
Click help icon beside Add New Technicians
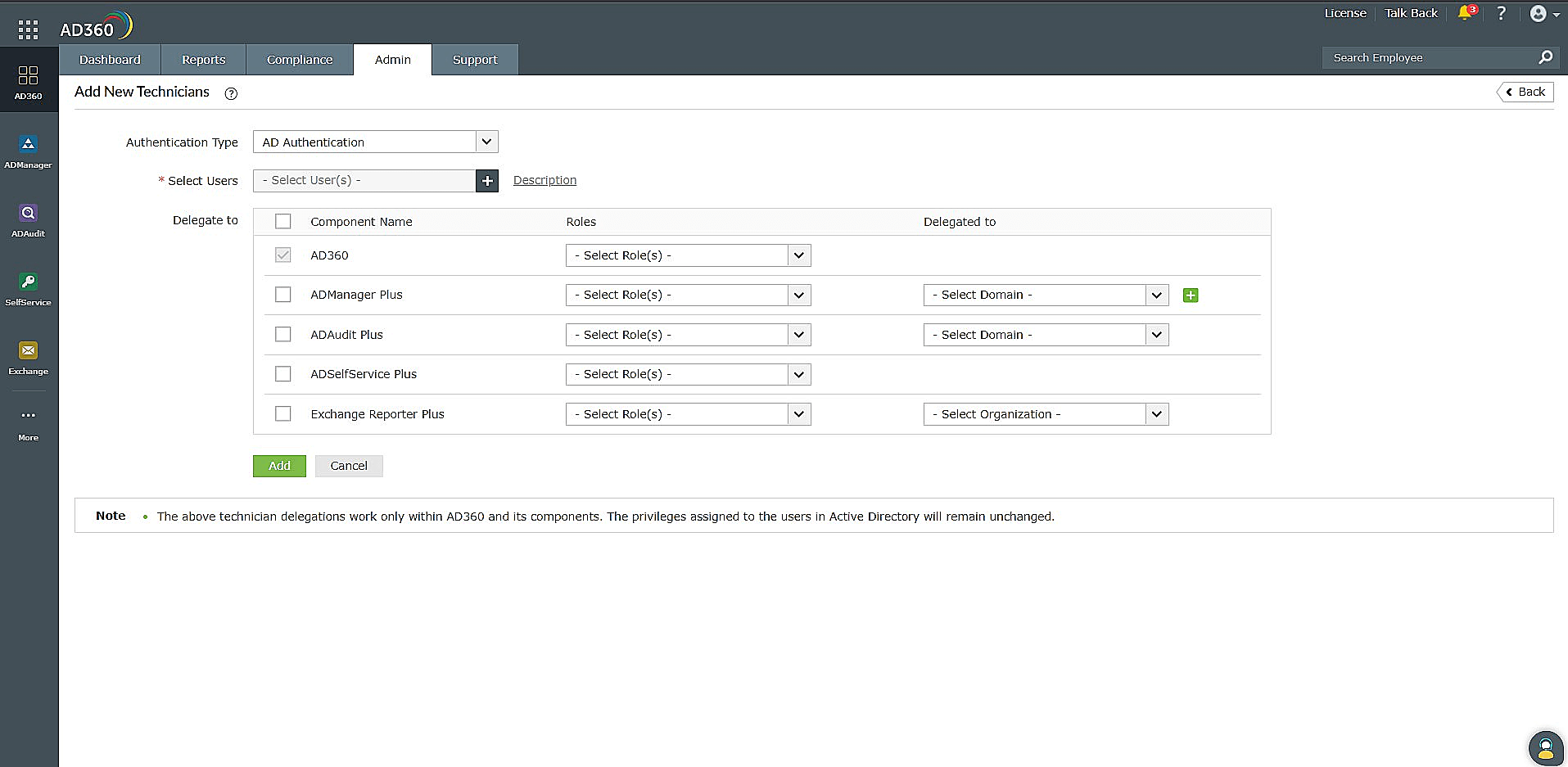click(231, 93)
